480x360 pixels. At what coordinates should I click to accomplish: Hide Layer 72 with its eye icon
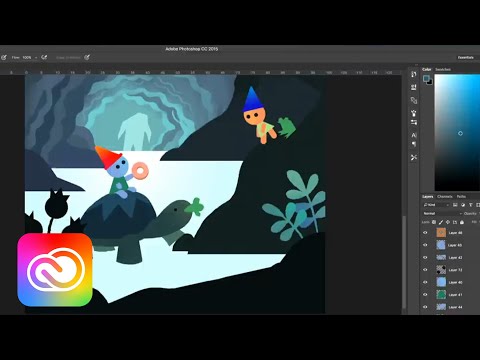(x=425, y=270)
